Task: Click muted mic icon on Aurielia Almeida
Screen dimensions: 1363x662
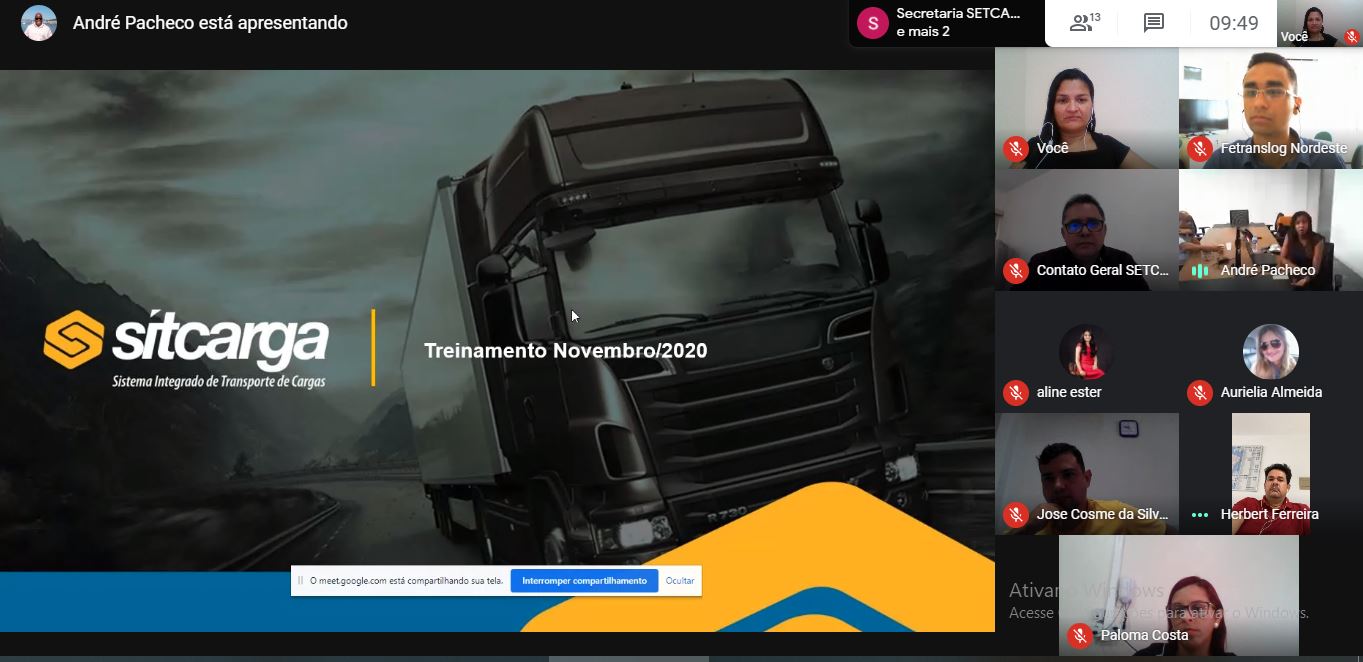Action: 1199,393
